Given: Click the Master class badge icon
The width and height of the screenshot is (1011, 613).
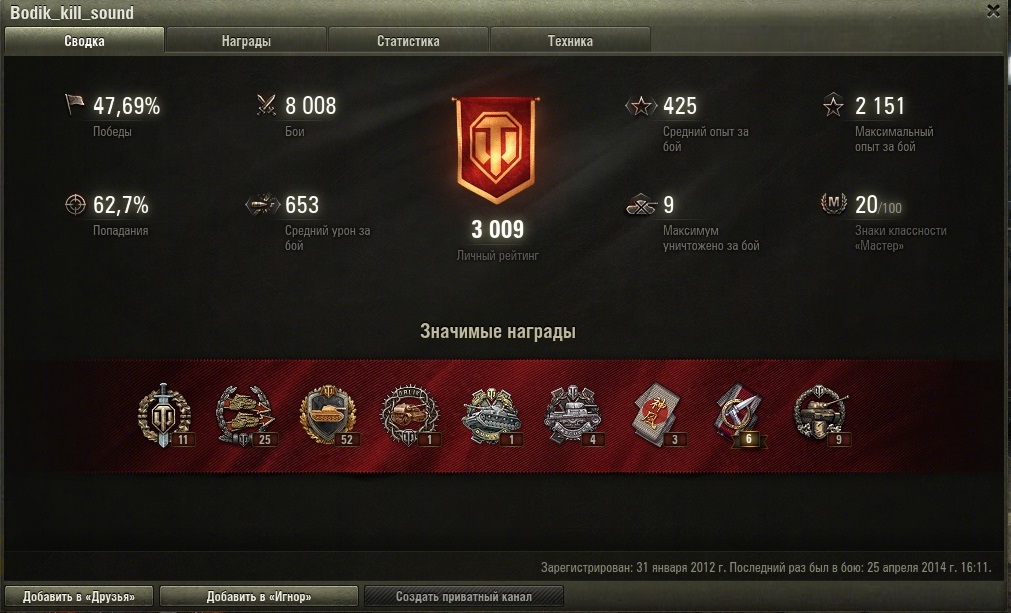Looking at the screenshot, I should coord(833,203).
